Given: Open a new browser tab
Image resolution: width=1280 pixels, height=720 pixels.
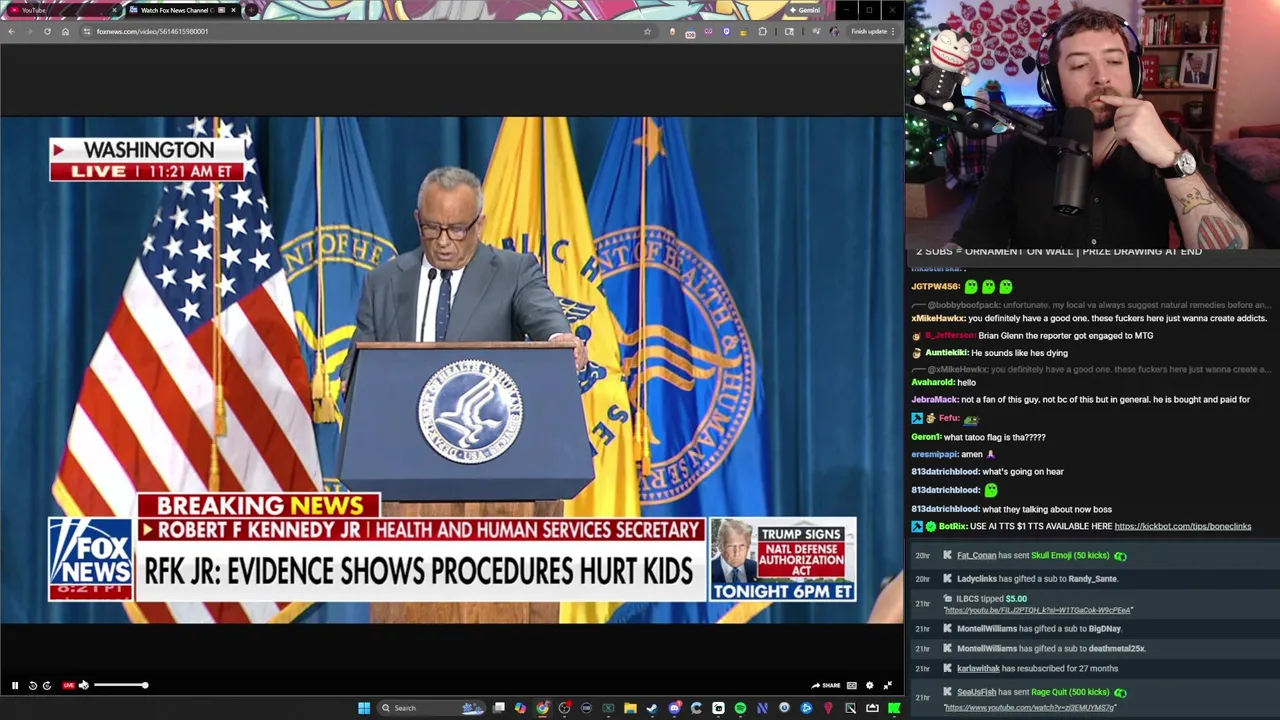Looking at the screenshot, I should (x=251, y=10).
